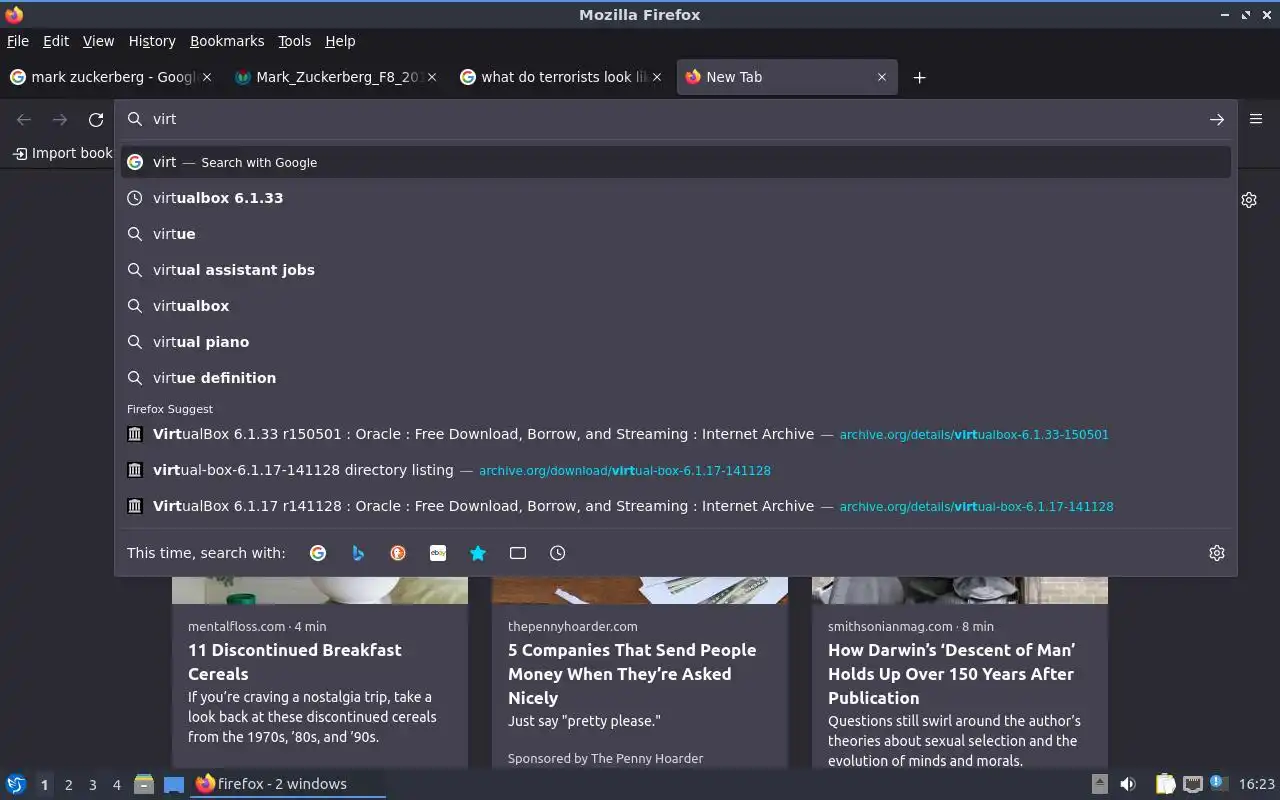Search this time with Bing icon
This screenshot has width=1280, height=800.
coord(358,553)
